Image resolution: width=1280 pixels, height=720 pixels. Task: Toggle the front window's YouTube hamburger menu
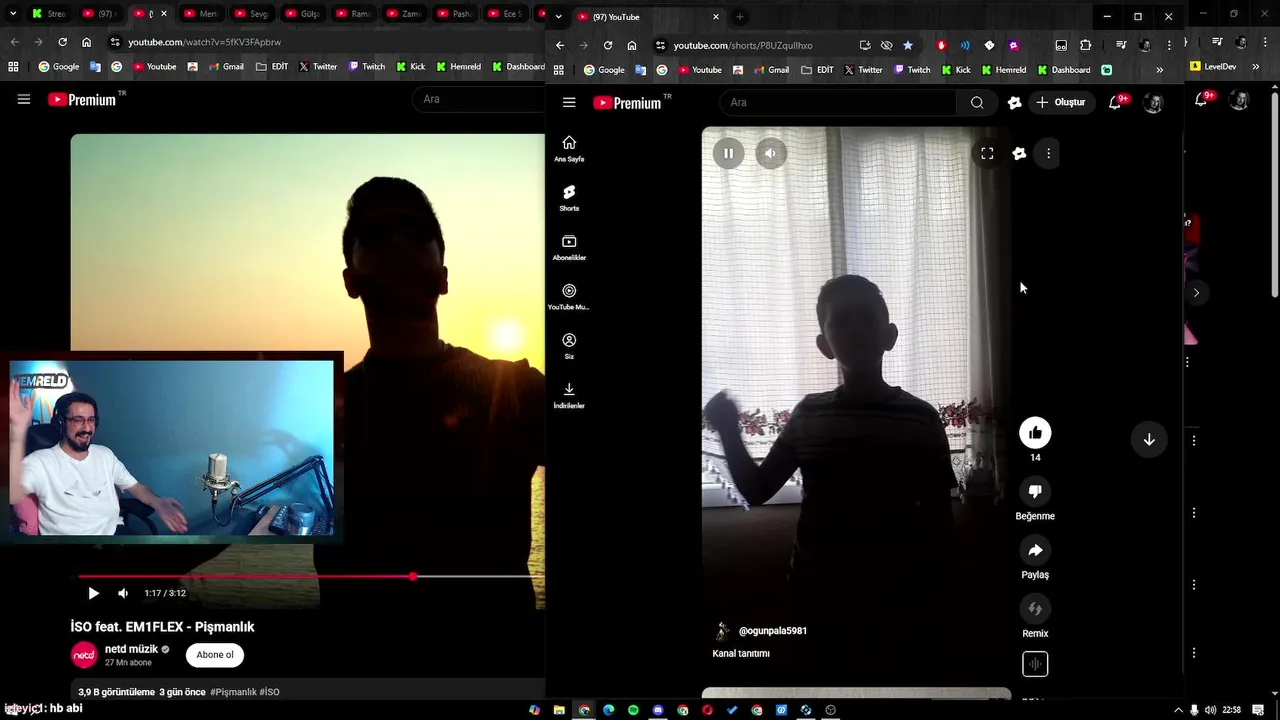[x=569, y=102]
